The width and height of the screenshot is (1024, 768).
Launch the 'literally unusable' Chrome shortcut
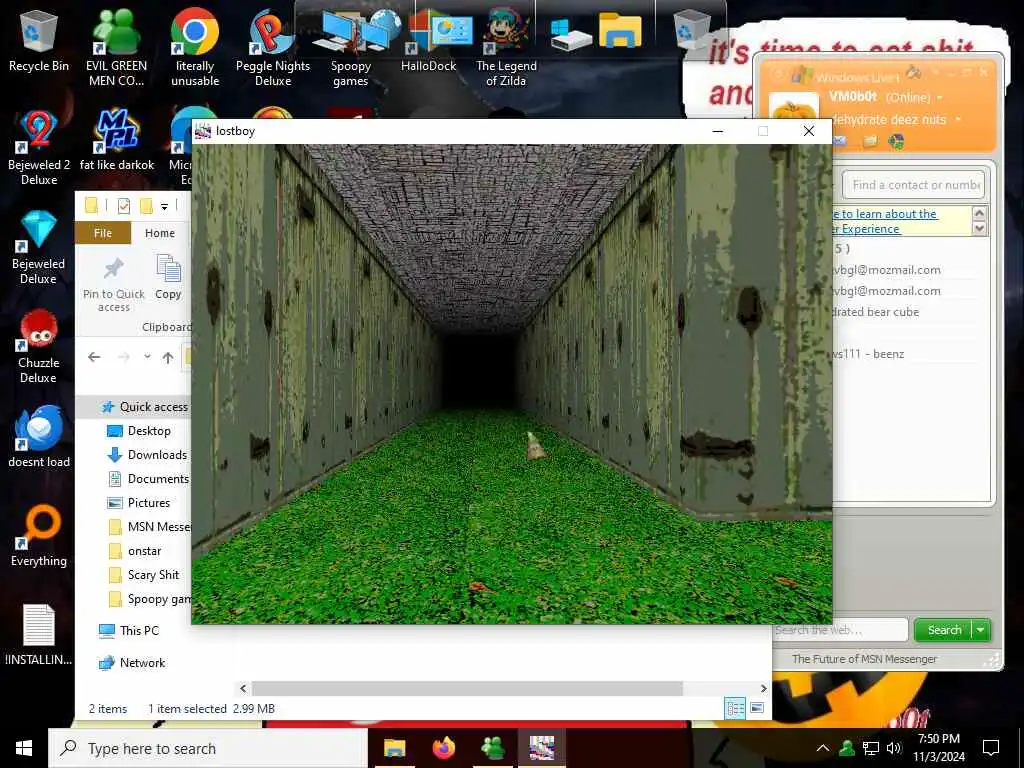tap(195, 47)
